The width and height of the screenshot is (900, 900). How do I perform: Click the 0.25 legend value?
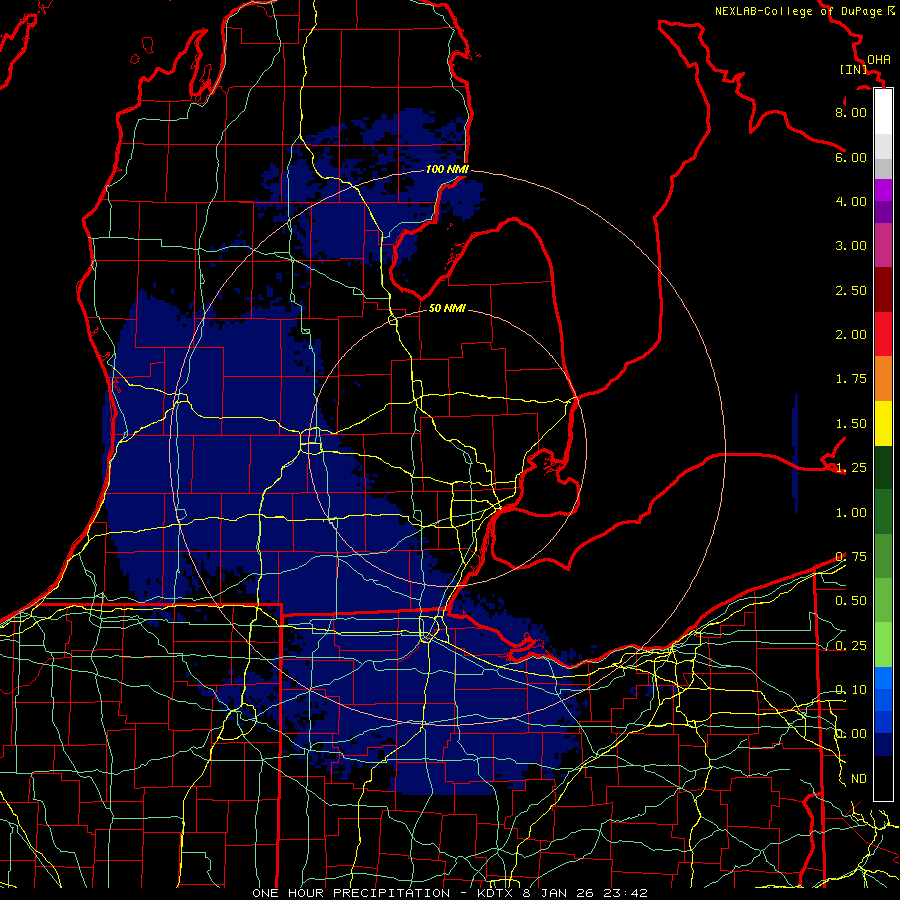pos(851,646)
